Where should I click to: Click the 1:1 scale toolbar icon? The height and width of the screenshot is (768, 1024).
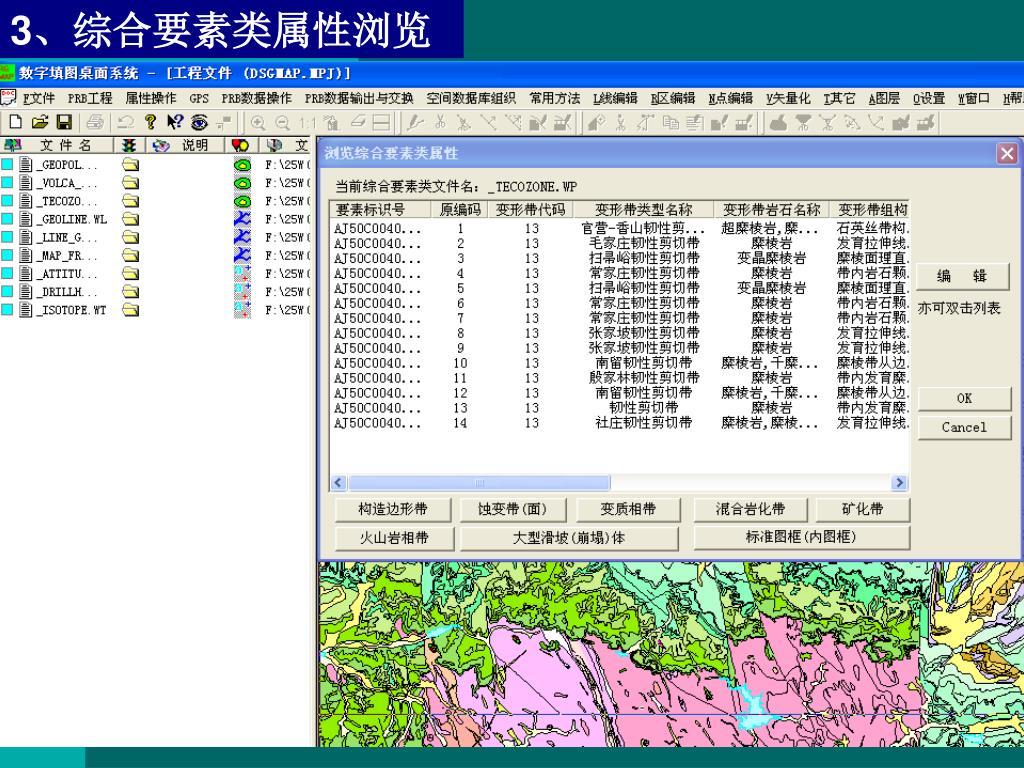coord(307,123)
